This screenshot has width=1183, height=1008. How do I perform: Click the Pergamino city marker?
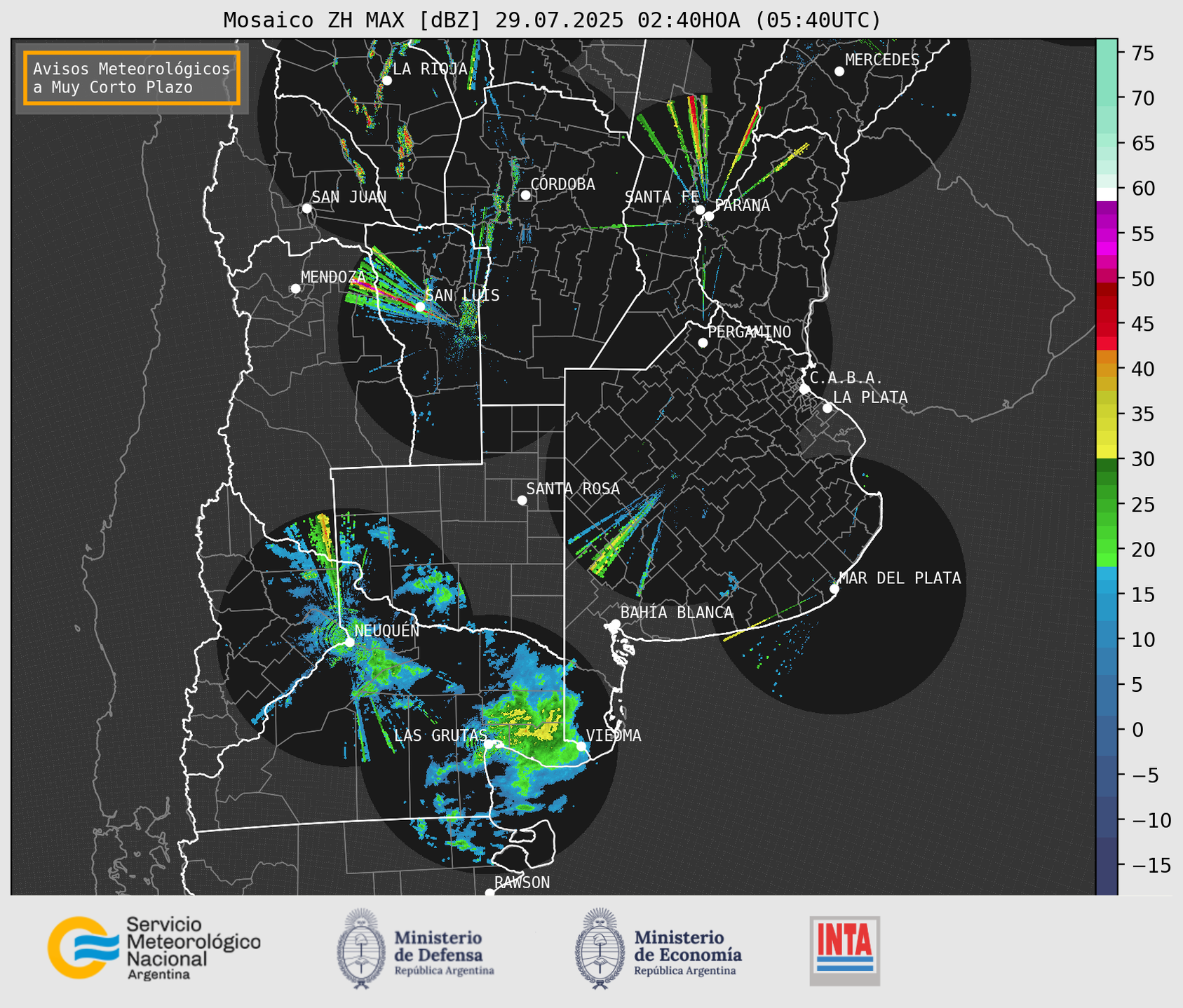[703, 343]
